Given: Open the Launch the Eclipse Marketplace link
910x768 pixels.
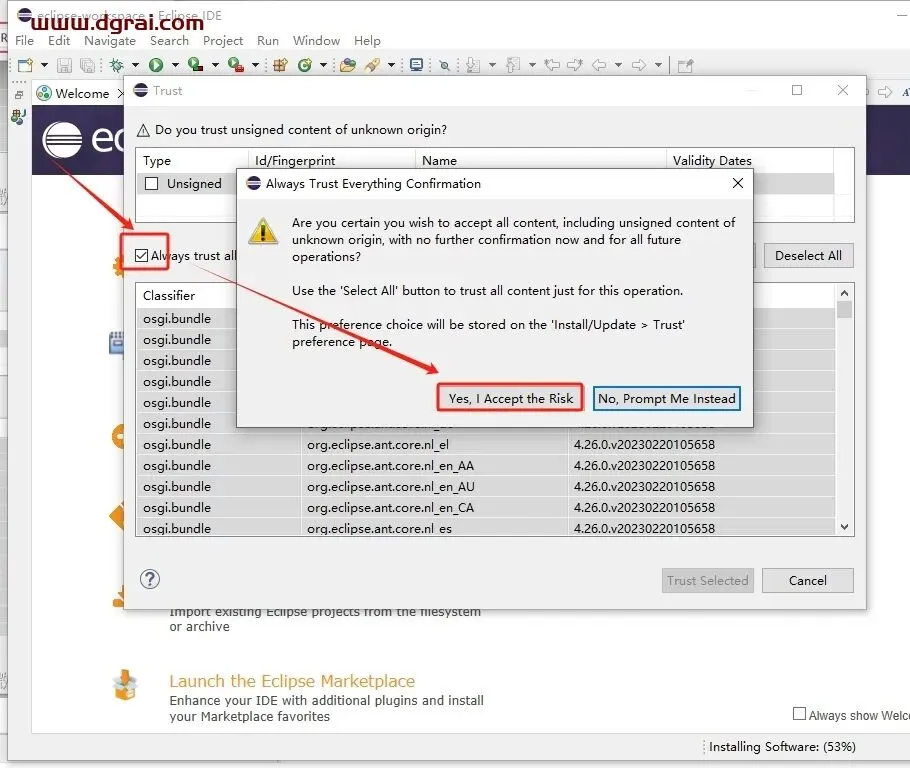Looking at the screenshot, I should pyautogui.click(x=292, y=680).
